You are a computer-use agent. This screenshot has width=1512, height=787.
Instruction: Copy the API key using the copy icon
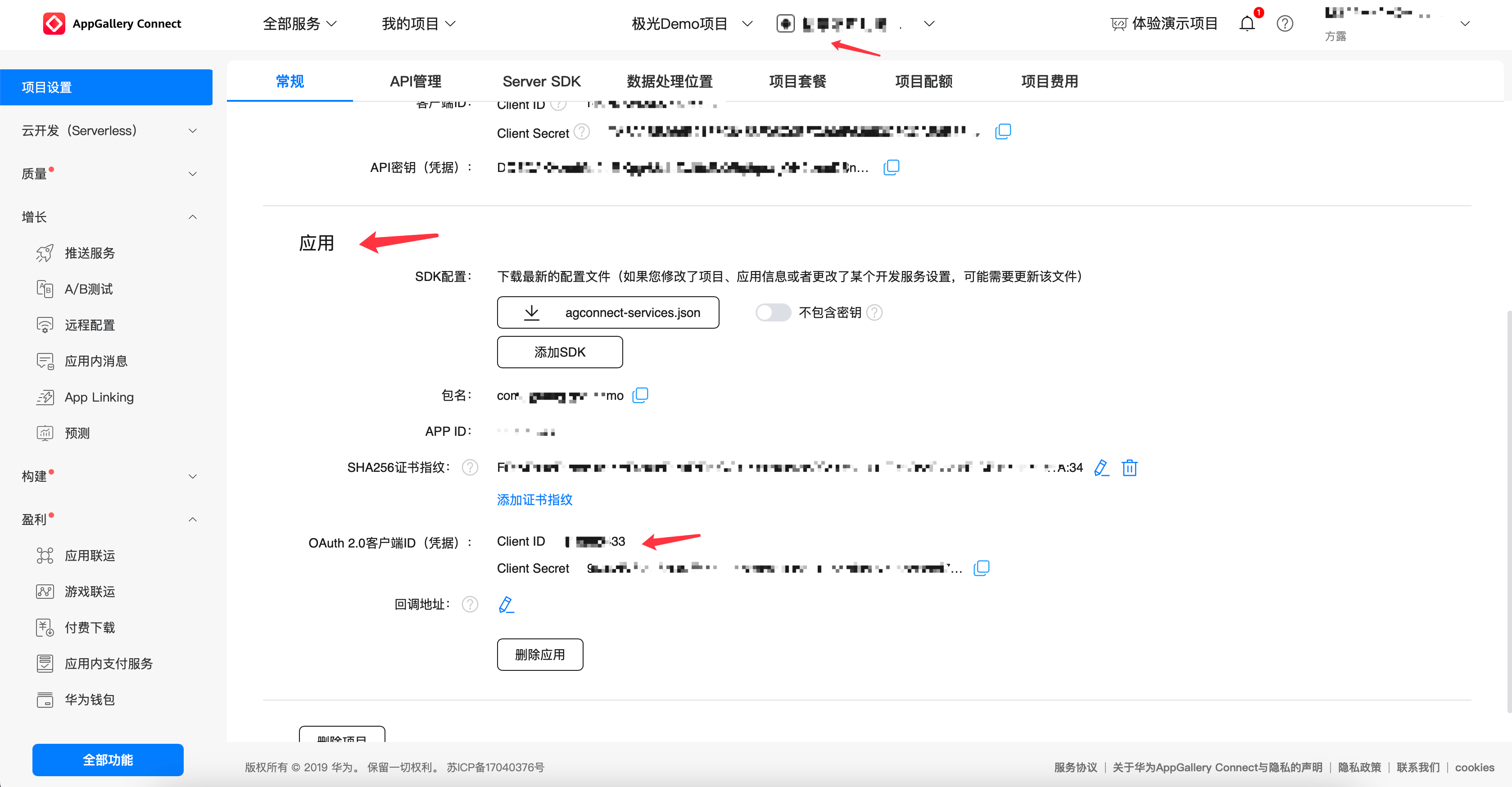[891, 167]
